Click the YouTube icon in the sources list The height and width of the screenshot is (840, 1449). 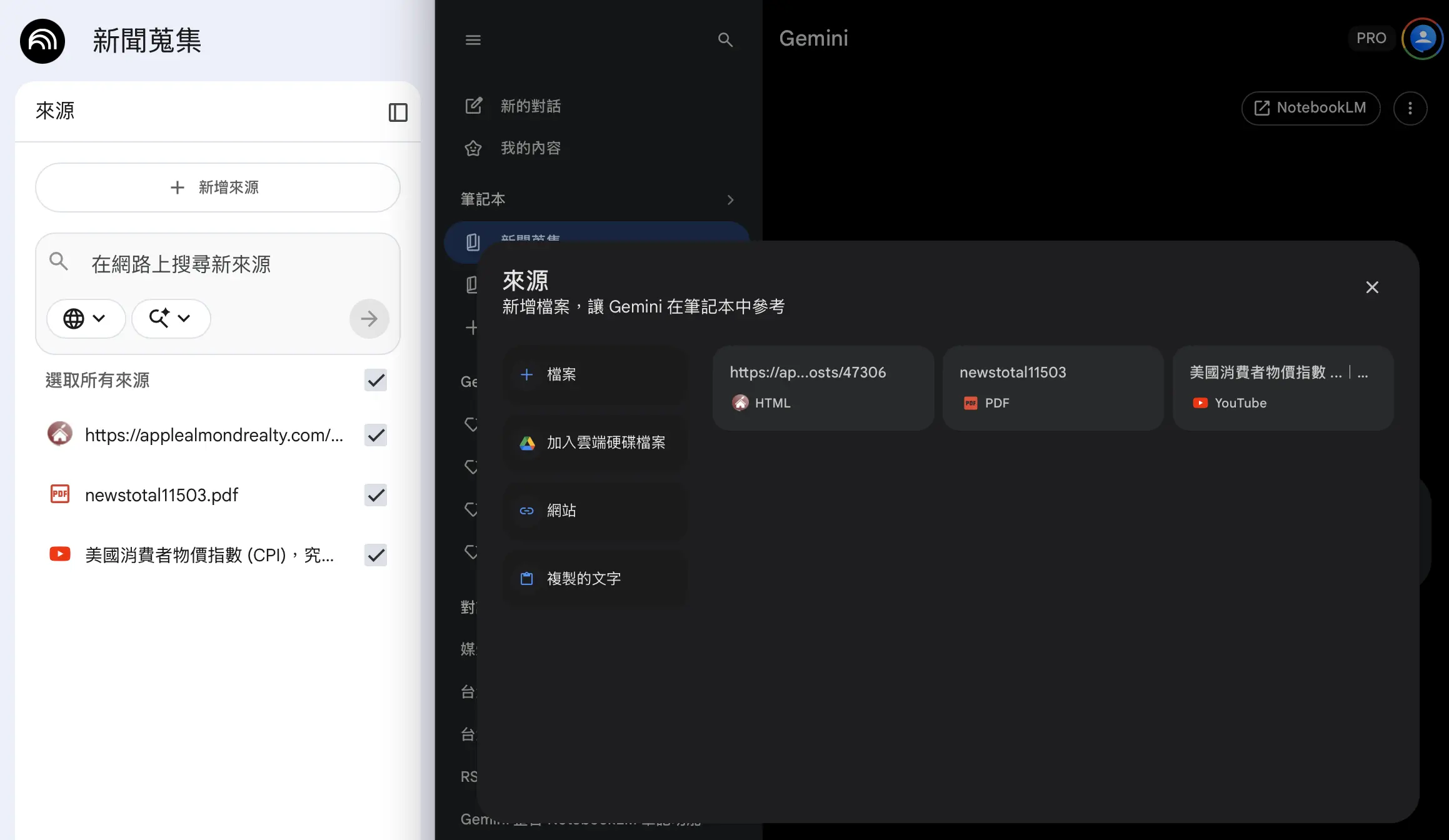tap(60, 554)
